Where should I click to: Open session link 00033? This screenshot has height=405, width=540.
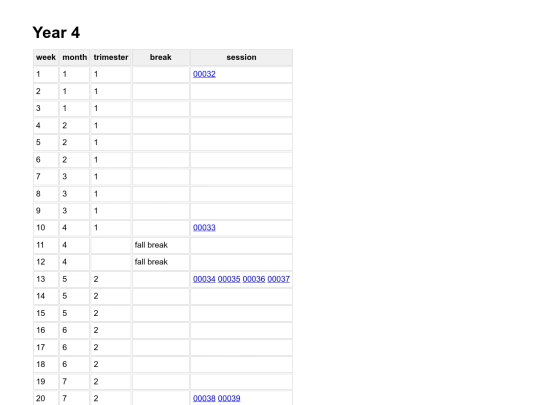(x=204, y=228)
